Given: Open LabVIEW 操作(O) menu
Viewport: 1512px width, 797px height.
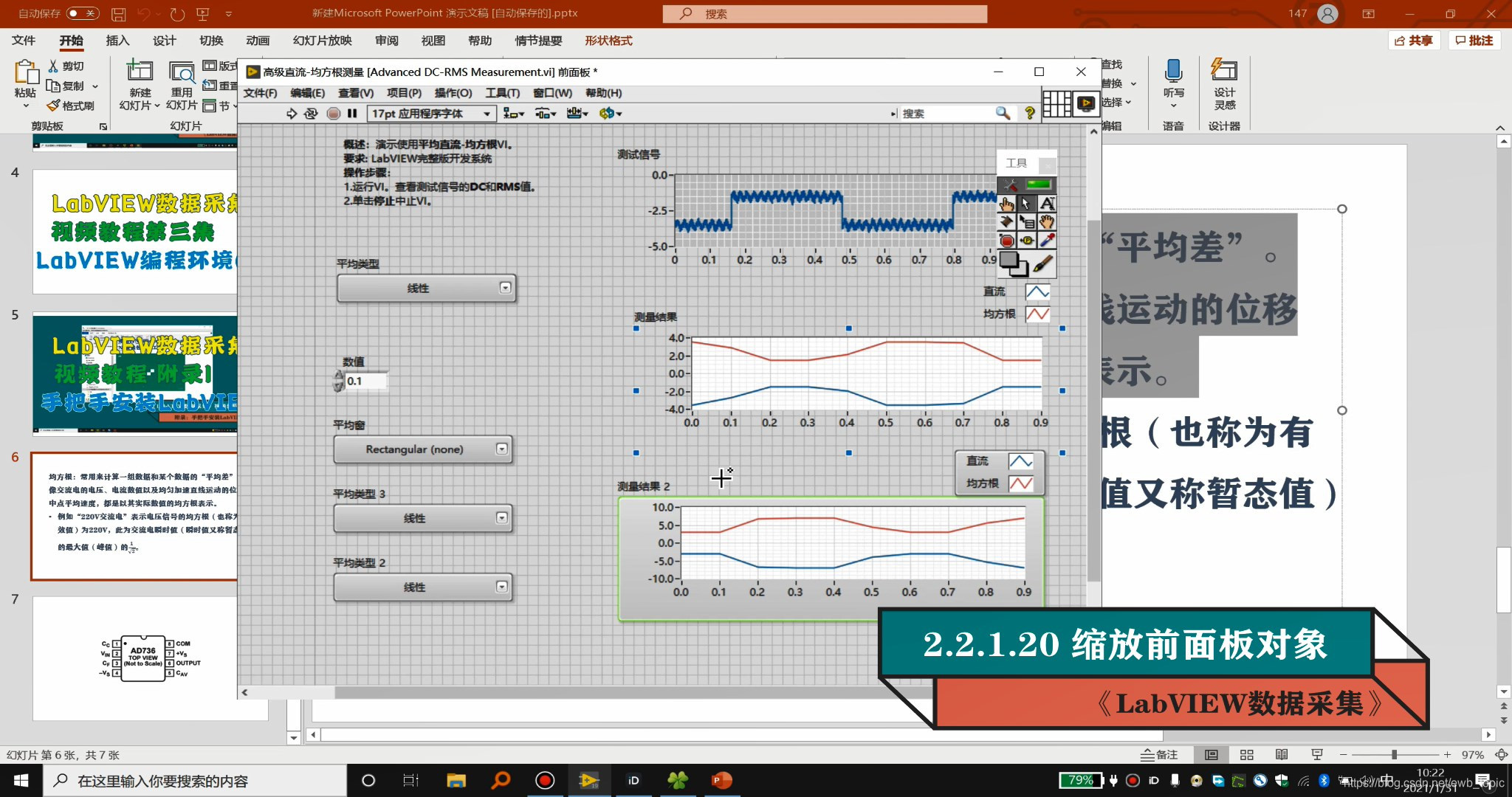Looking at the screenshot, I should point(453,93).
